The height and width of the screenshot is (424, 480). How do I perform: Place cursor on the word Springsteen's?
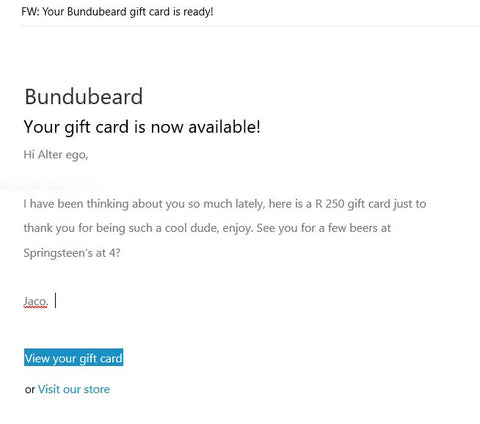58,253
